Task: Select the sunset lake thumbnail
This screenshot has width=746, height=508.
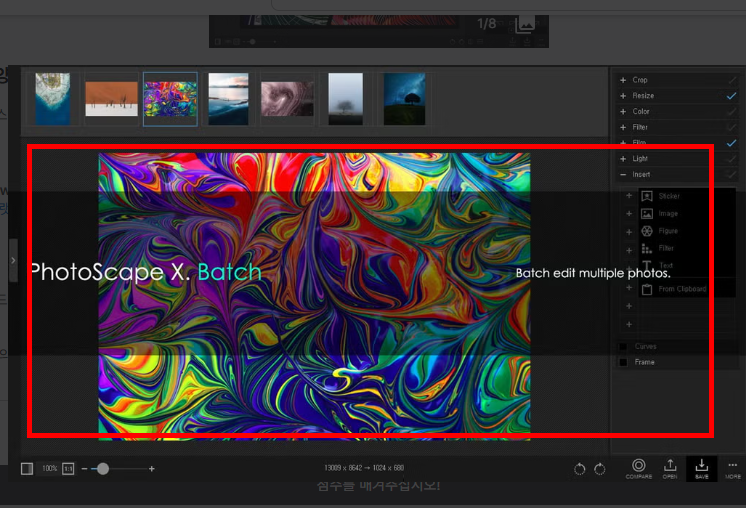Action: click(228, 99)
